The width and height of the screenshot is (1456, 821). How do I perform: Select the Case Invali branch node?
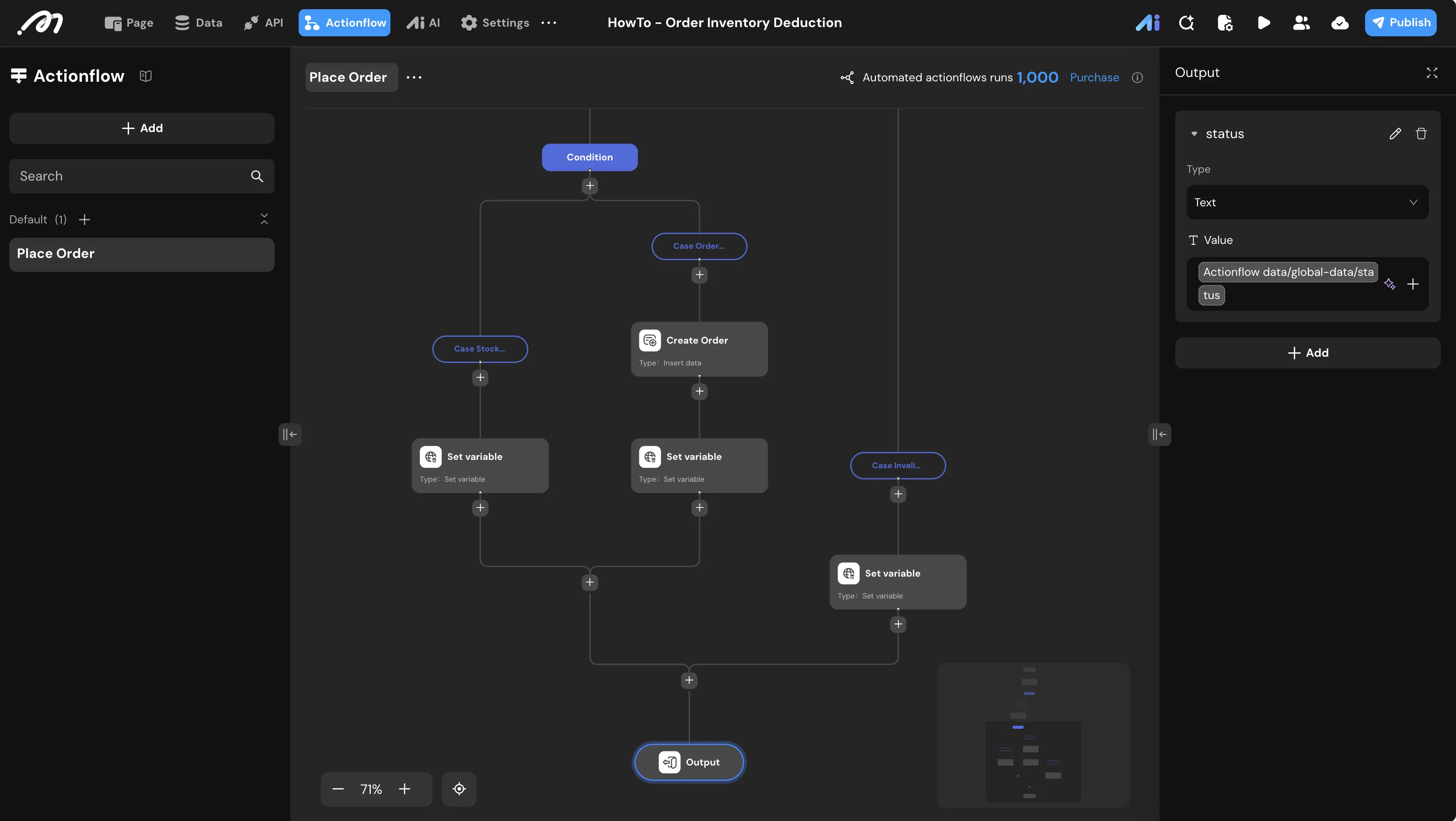pyautogui.click(x=898, y=466)
